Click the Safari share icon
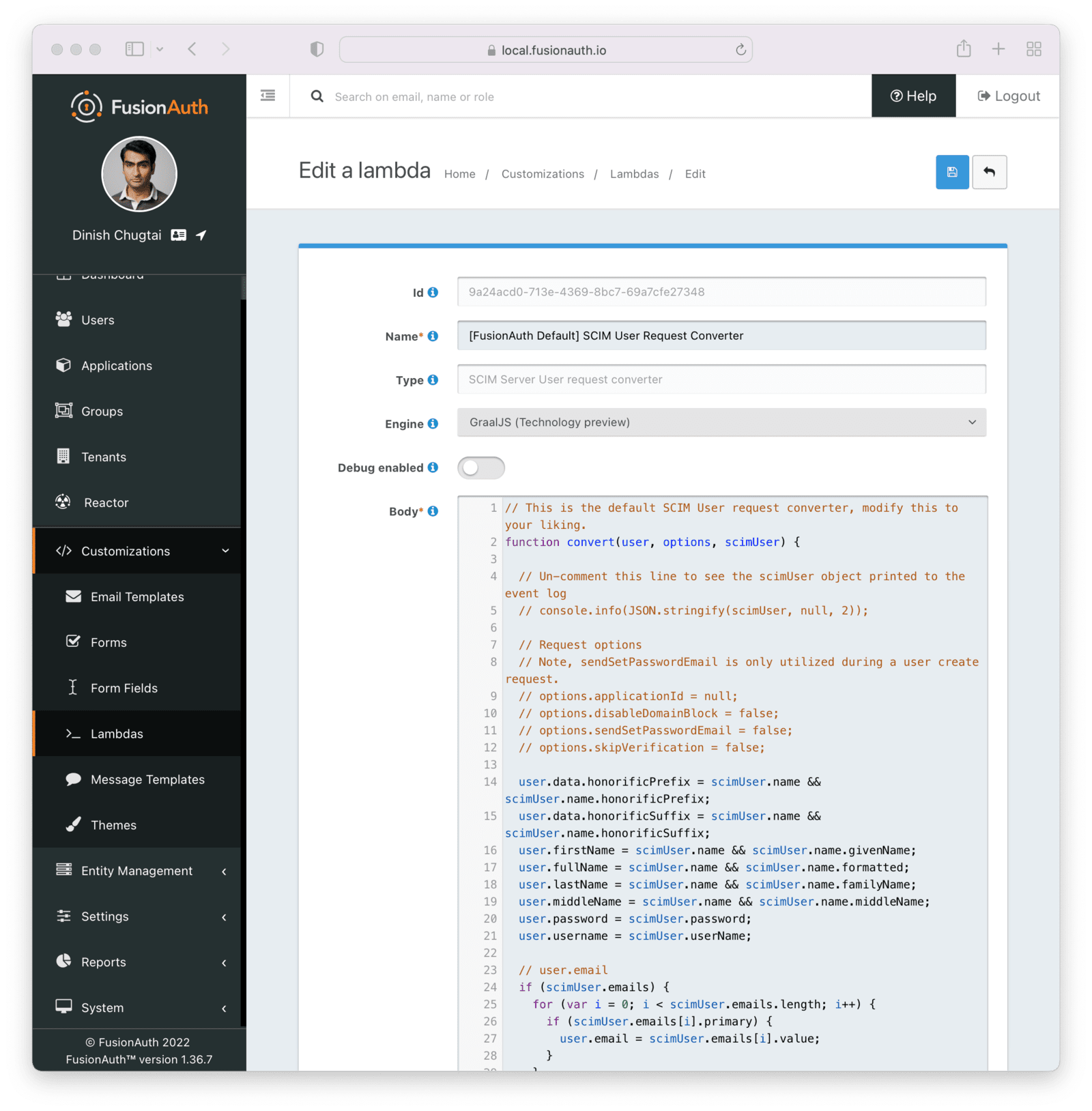The height and width of the screenshot is (1111, 1092). [963, 49]
